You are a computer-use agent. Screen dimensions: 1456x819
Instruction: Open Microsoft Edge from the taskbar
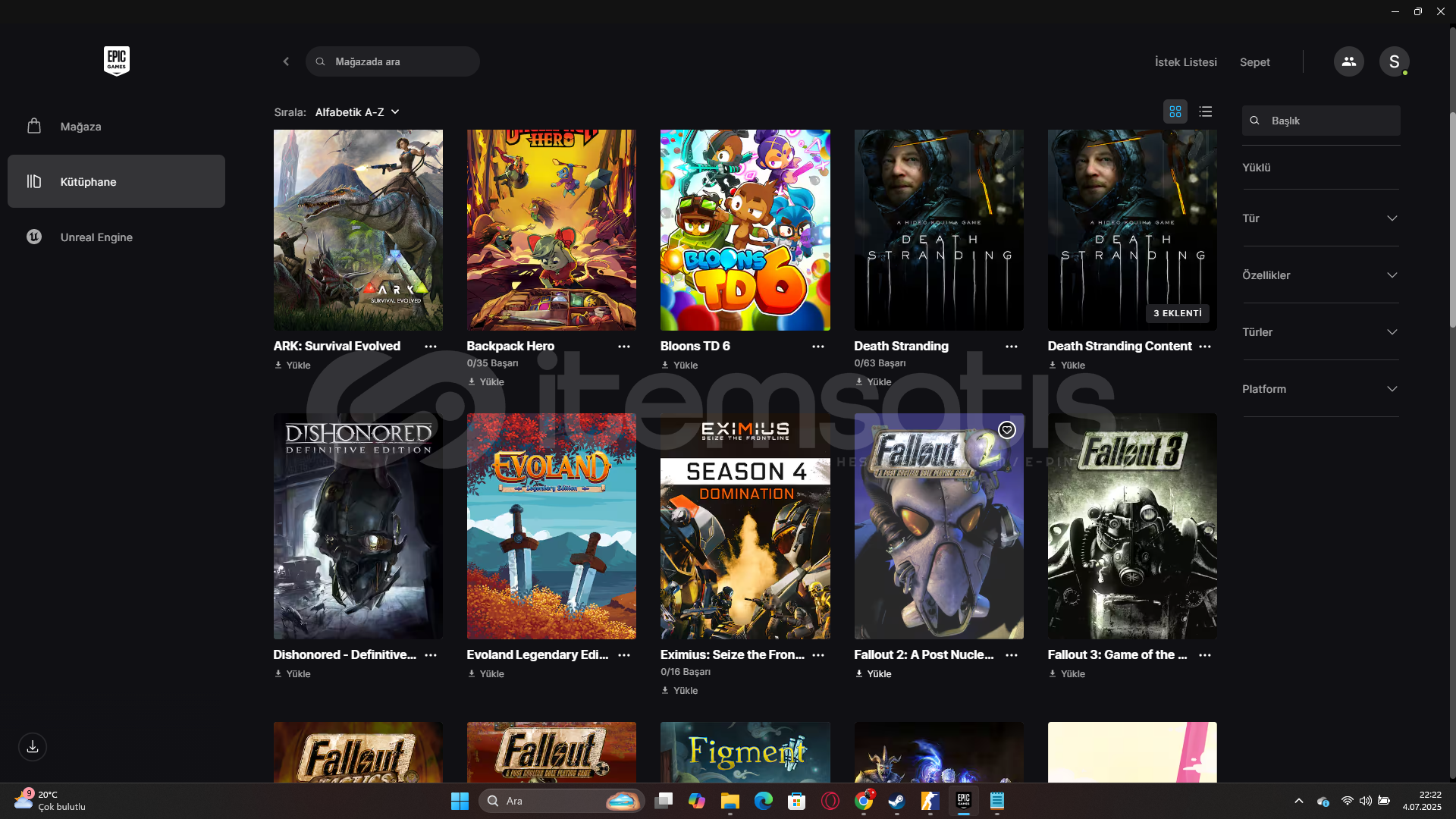[x=764, y=801]
